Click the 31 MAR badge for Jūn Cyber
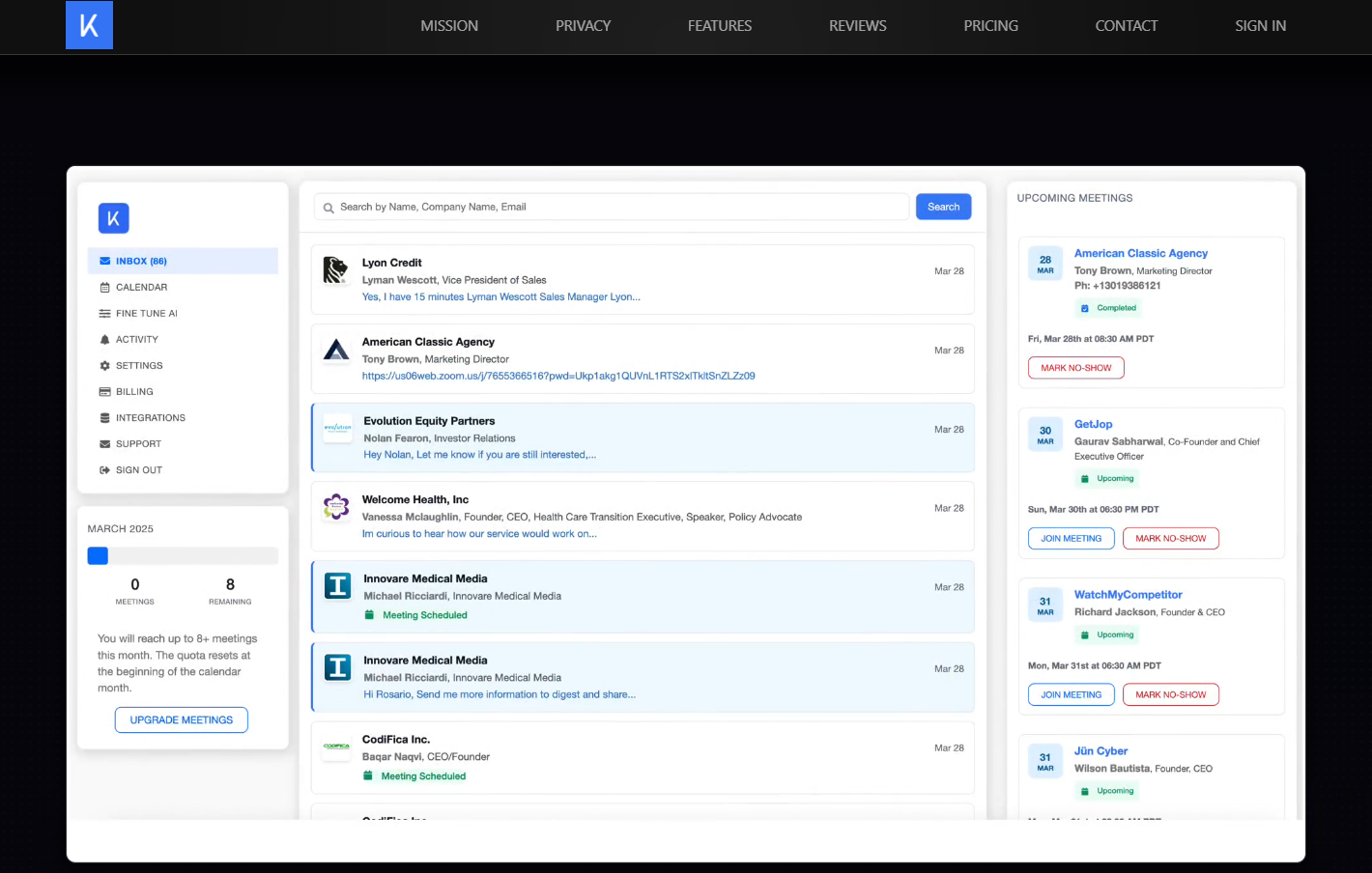1372x873 pixels. point(1045,762)
